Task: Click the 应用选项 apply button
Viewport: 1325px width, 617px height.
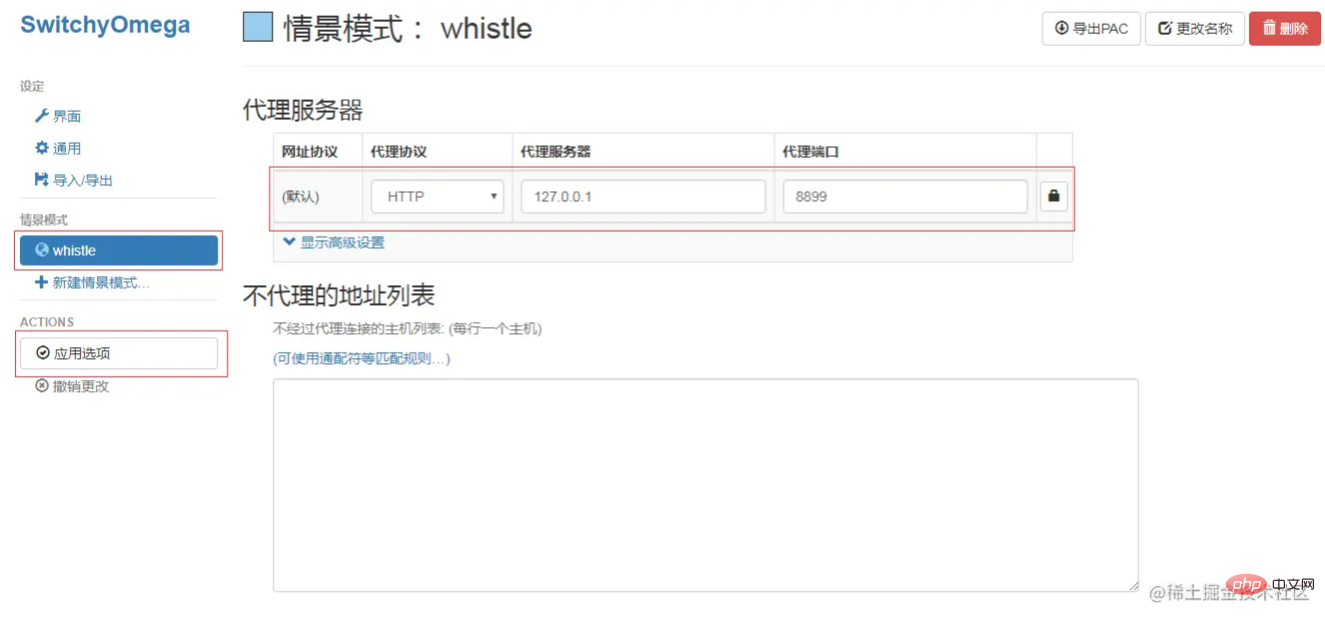Action: (x=119, y=353)
